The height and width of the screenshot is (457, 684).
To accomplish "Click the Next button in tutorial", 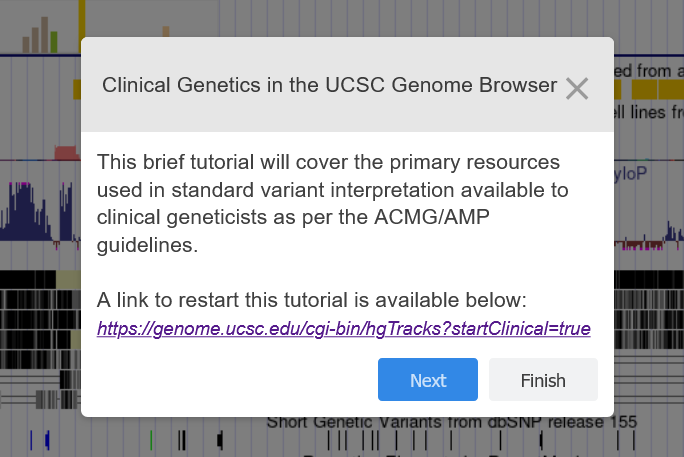I will pos(428,380).
